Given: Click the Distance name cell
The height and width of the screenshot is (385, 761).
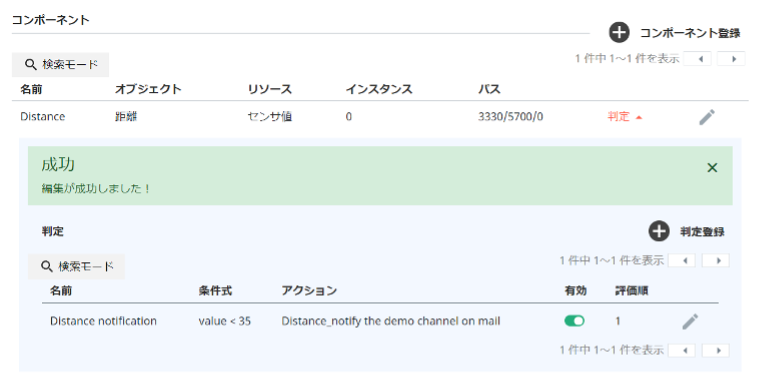Looking at the screenshot, I should coord(43,117).
